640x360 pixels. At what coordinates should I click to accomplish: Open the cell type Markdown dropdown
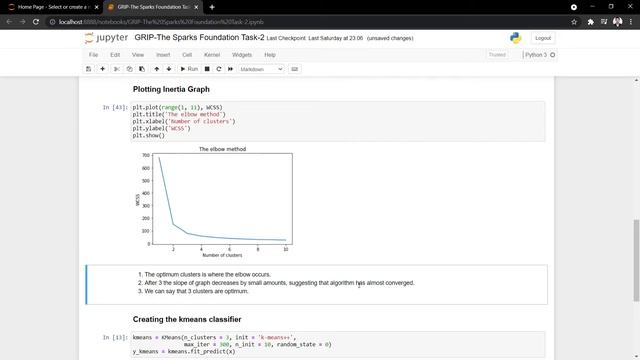[261, 69]
